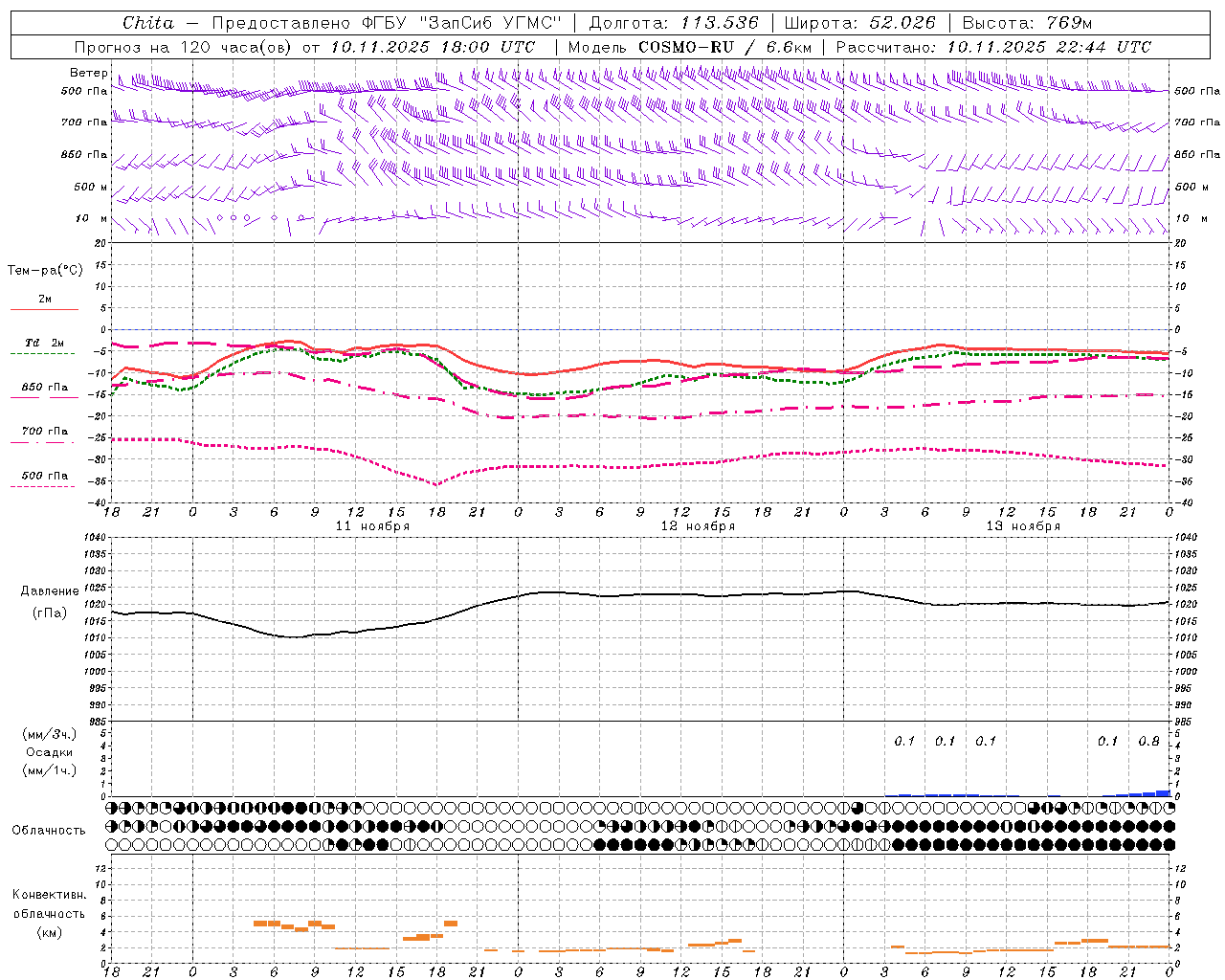
Task: Click the Высота: 769м header field
Action: pyautogui.click(x=1027, y=23)
